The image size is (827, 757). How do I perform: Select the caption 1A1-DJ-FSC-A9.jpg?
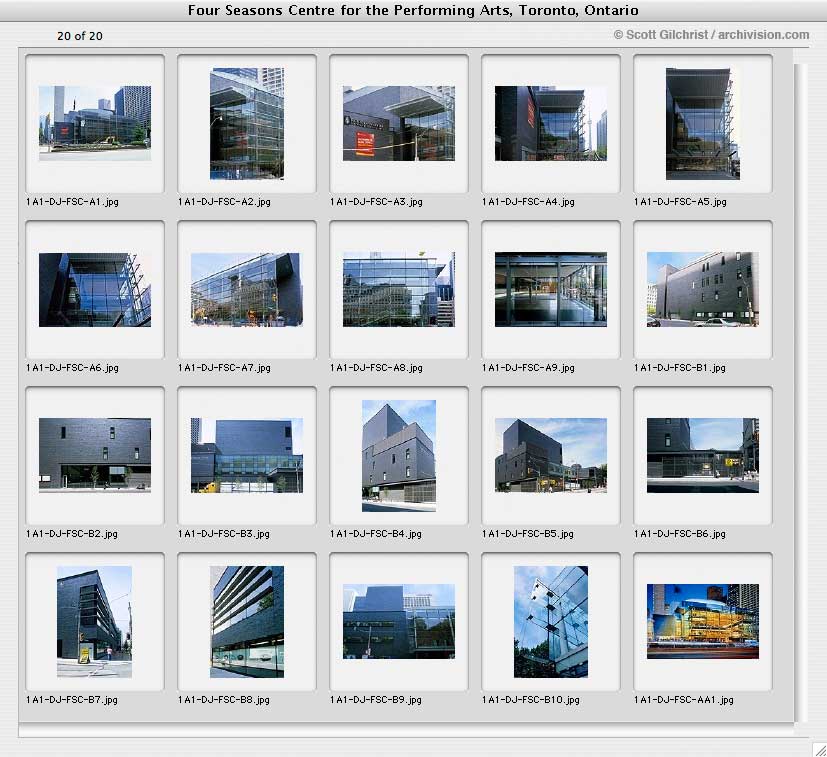(528, 368)
